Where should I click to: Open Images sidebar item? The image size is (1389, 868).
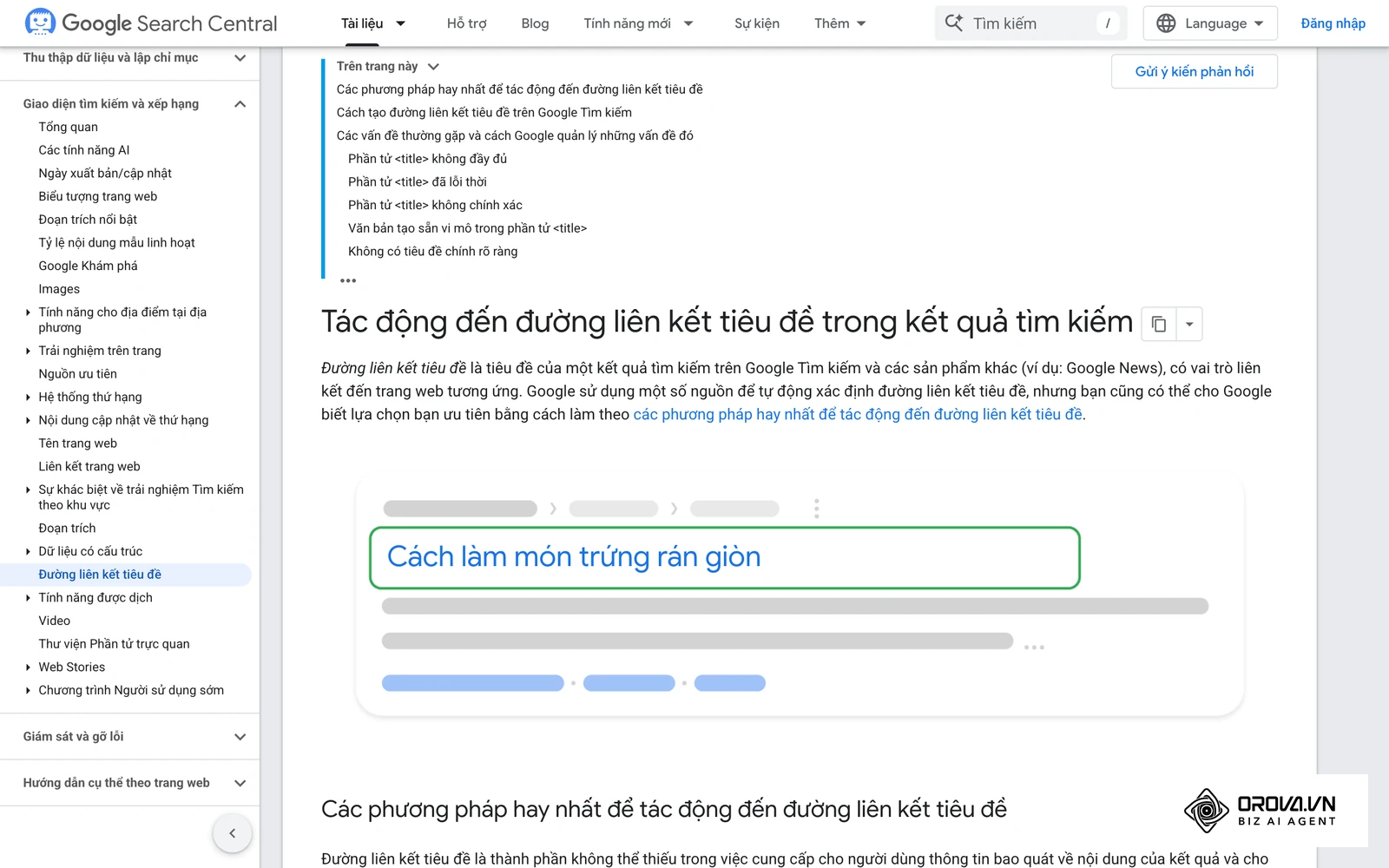coord(59,289)
